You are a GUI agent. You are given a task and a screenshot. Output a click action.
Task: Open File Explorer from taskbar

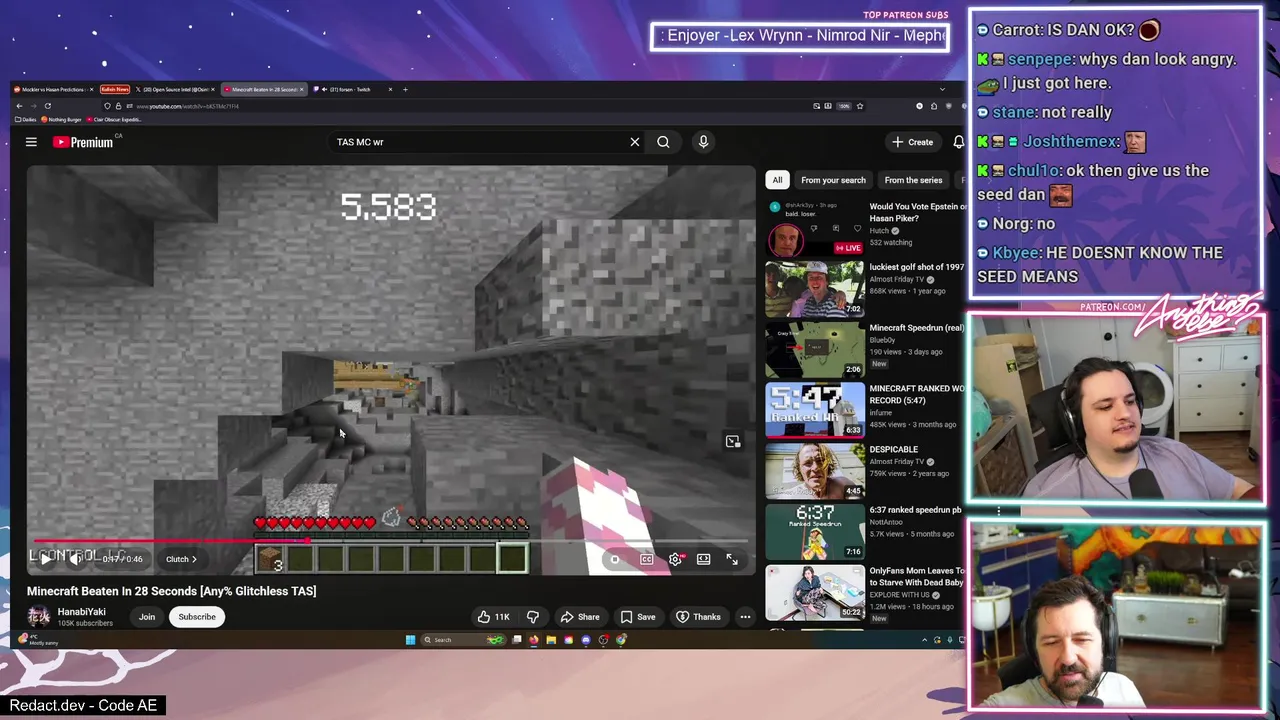point(551,640)
